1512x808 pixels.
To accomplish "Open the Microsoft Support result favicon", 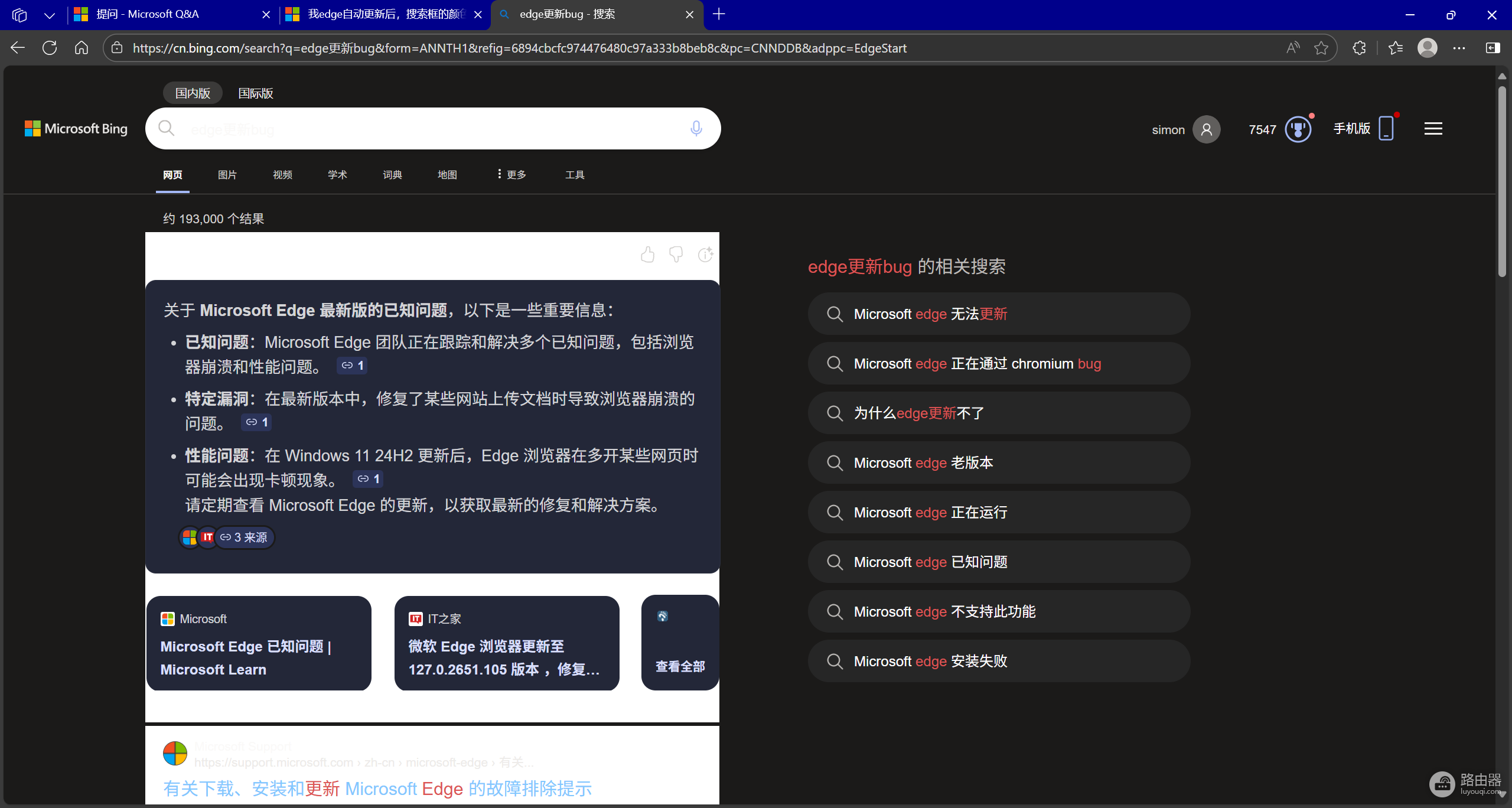I will pyautogui.click(x=175, y=754).
